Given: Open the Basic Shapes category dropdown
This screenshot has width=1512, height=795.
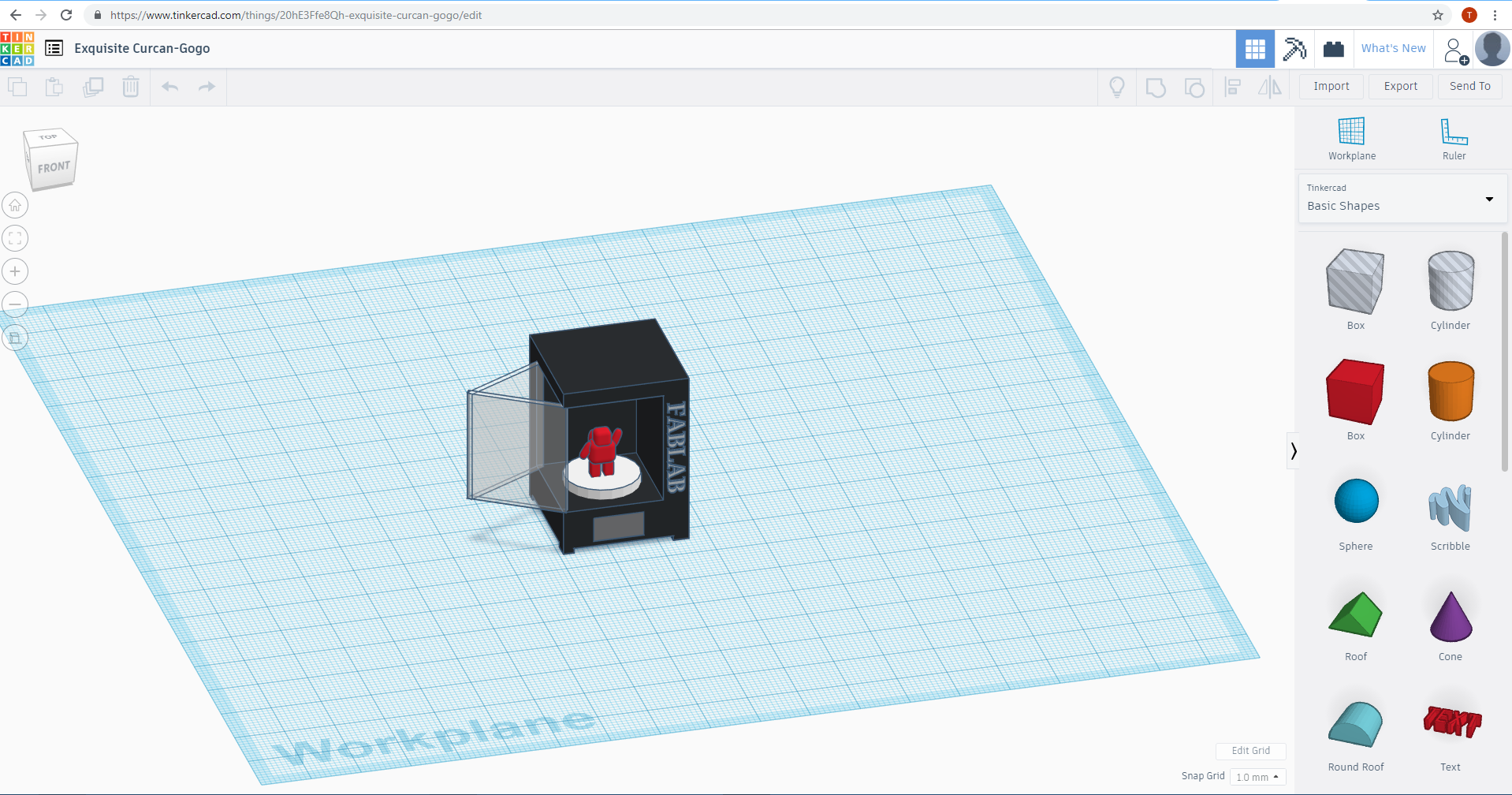Looking at the screenshot, I should tap(1489, 199).
